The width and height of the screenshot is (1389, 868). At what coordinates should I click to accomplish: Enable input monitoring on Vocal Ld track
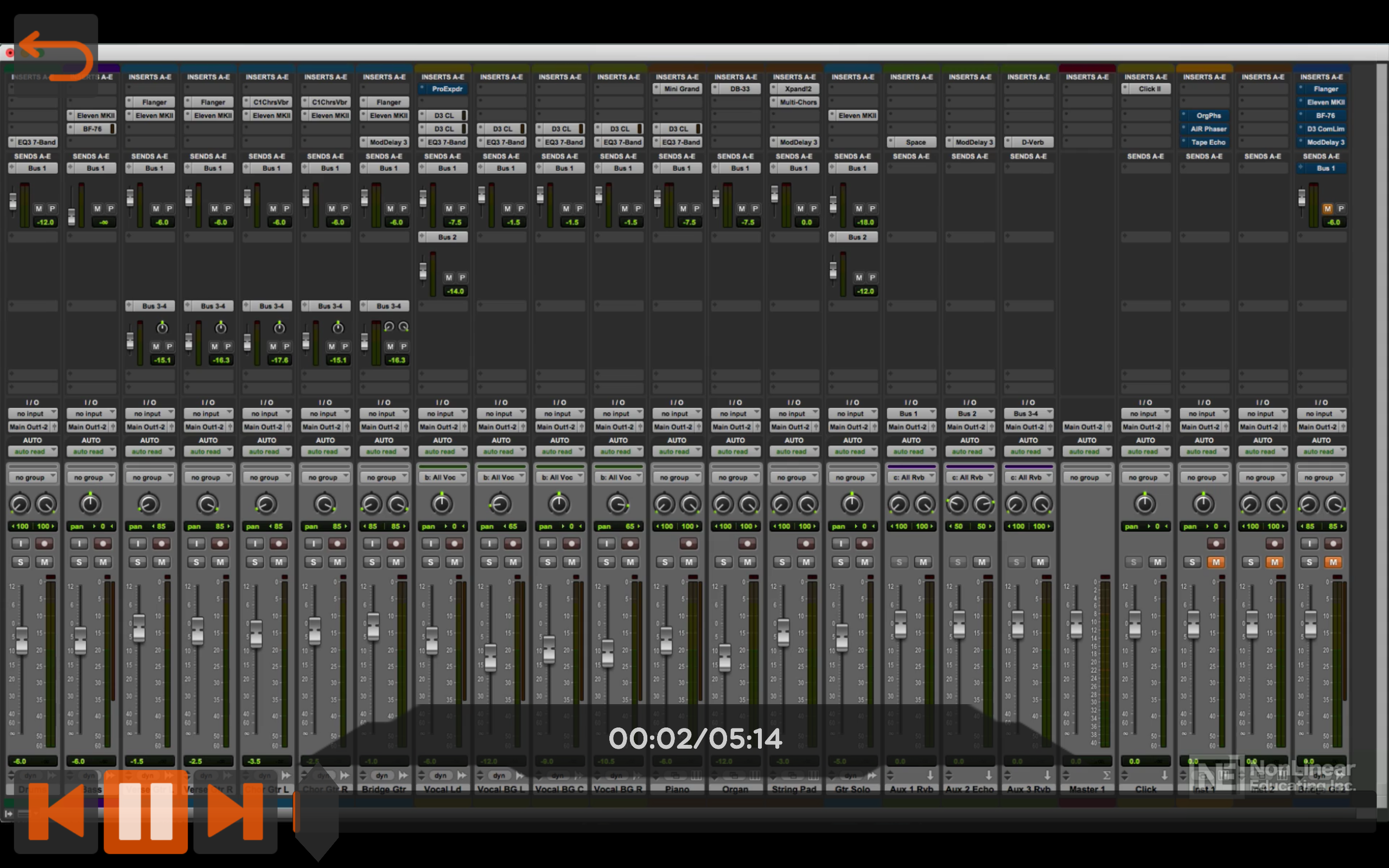(430, 543)
